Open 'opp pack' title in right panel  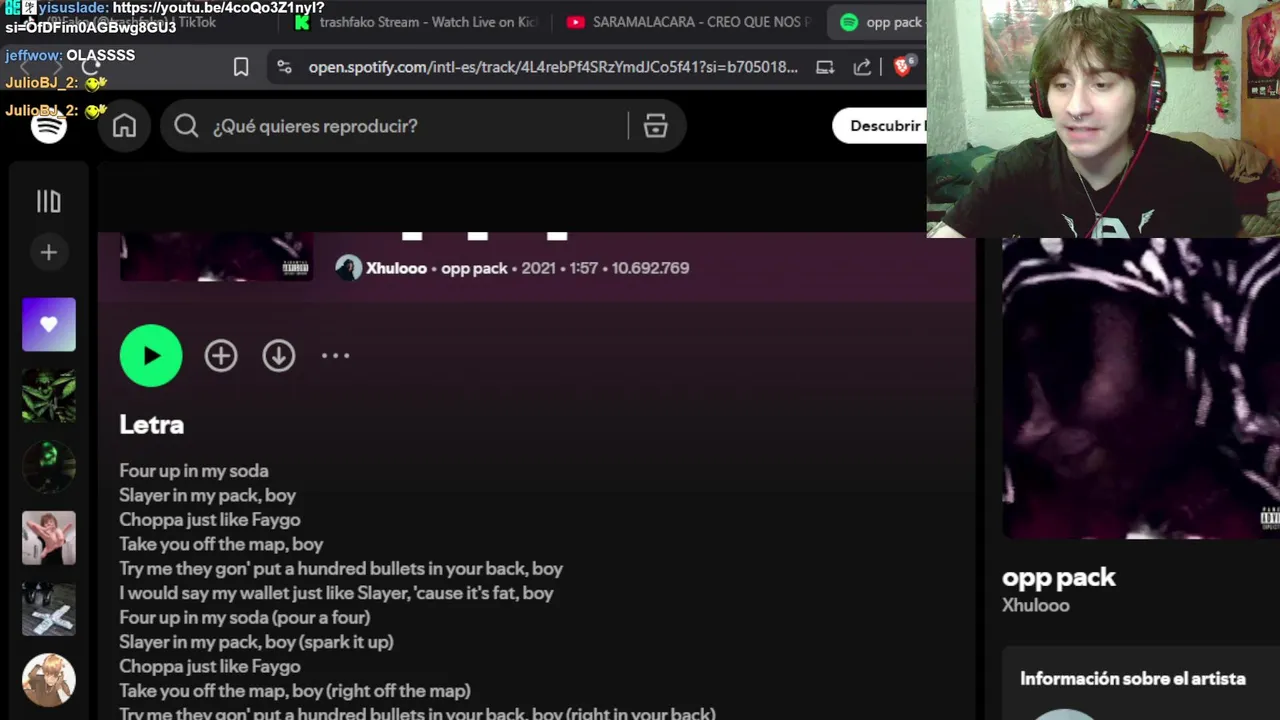click(1058, 577)
